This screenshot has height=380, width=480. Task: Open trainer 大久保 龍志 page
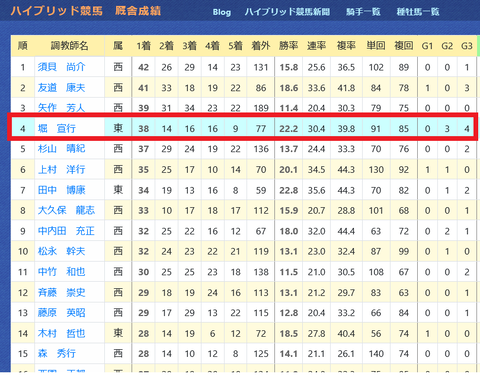66,210
